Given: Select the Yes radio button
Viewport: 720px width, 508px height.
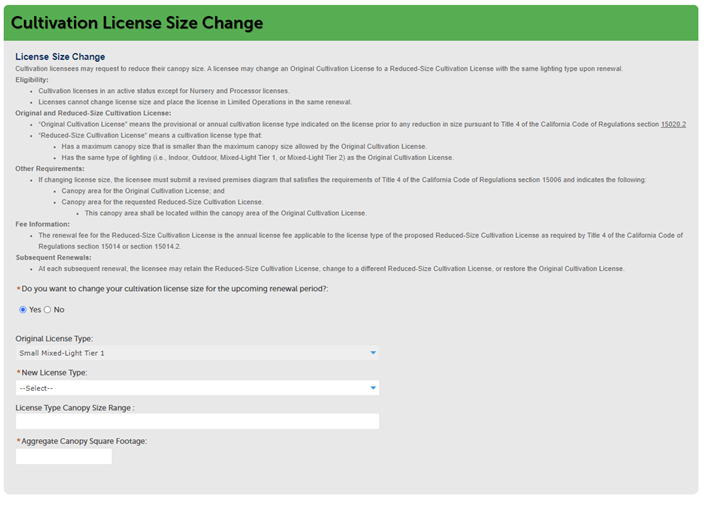Looking at the screenshot, I should click(x=23, y=310).
